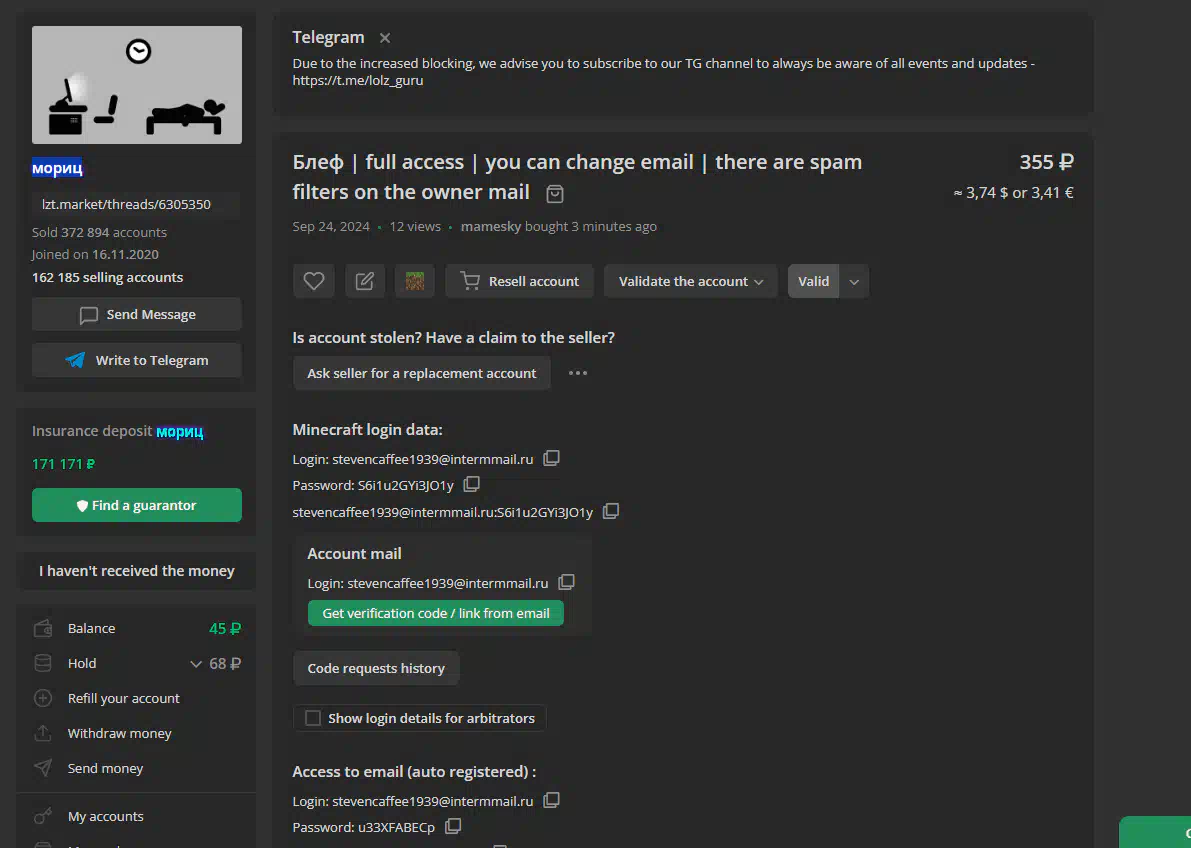The image size is (1191, 848).
Task: Expand the Hold amount chevron
Action: point(196,664)
